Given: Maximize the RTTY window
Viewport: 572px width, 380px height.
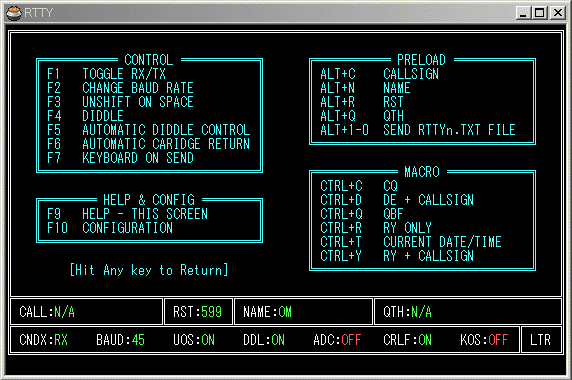Looking at the screenshot, I should click(x=539, y=13).
